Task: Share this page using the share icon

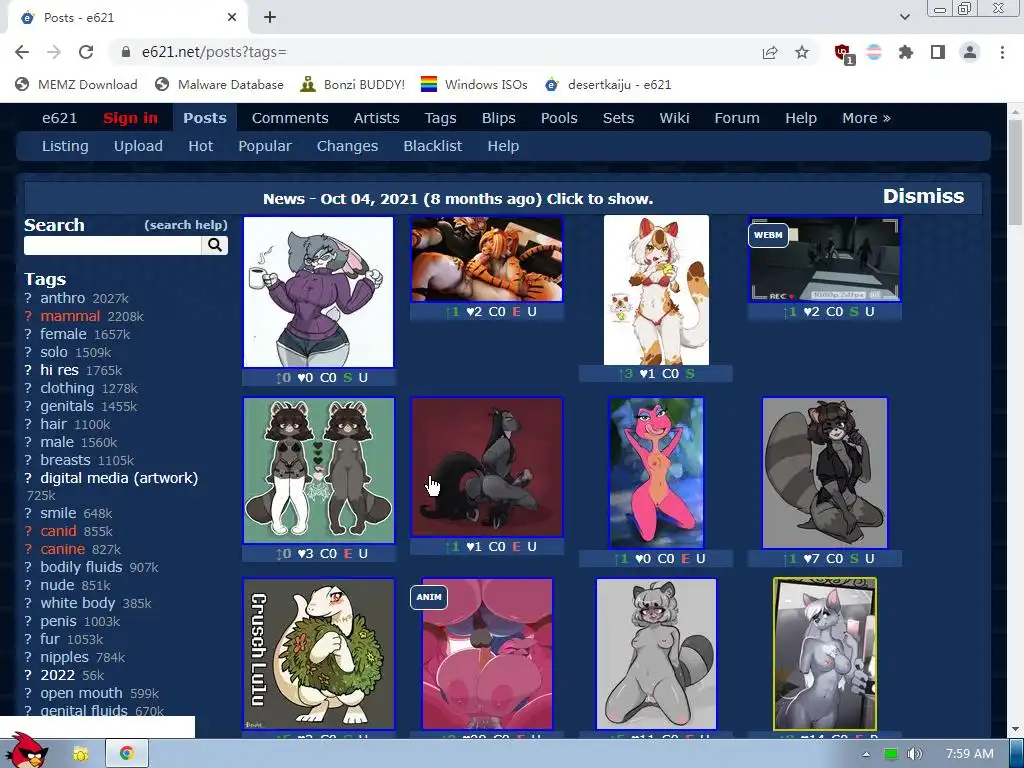Action: tap(770, 52)
